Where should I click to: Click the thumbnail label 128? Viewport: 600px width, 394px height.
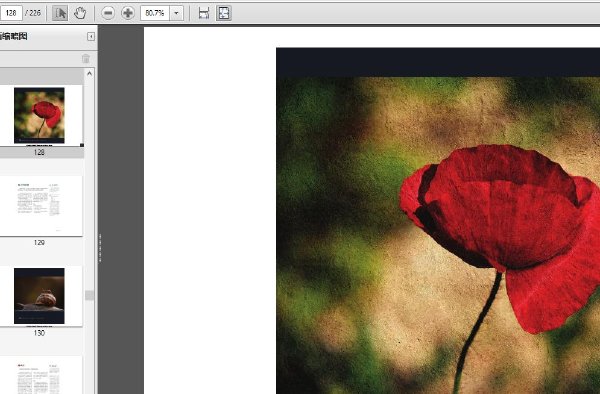(x=39, y=152)
